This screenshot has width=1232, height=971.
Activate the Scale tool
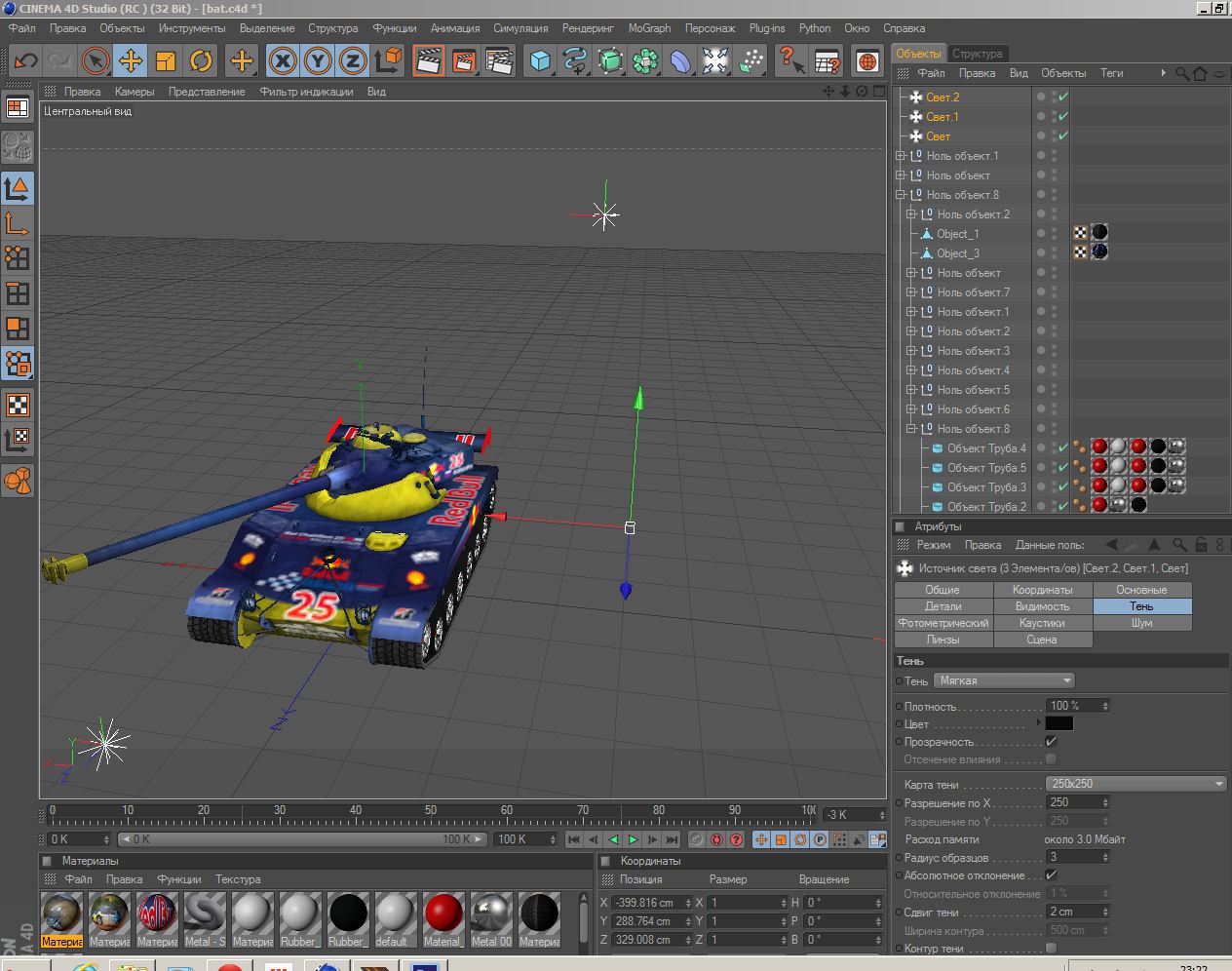point(165,61)
